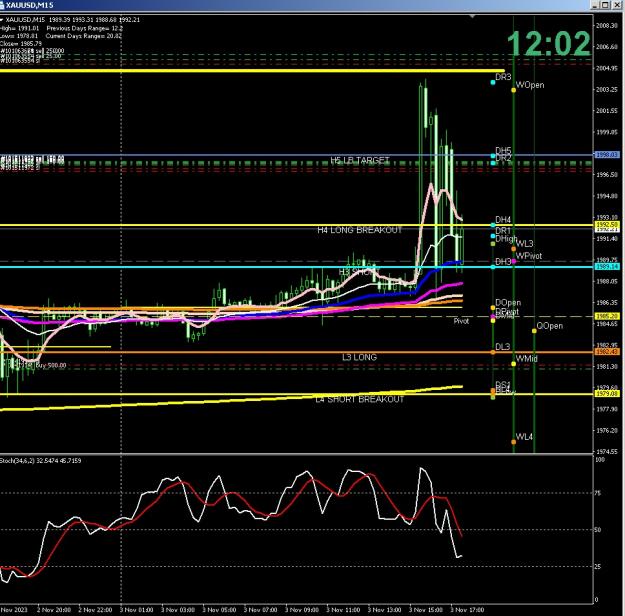Click the 2003.25 price axis label

click(607, 89)
